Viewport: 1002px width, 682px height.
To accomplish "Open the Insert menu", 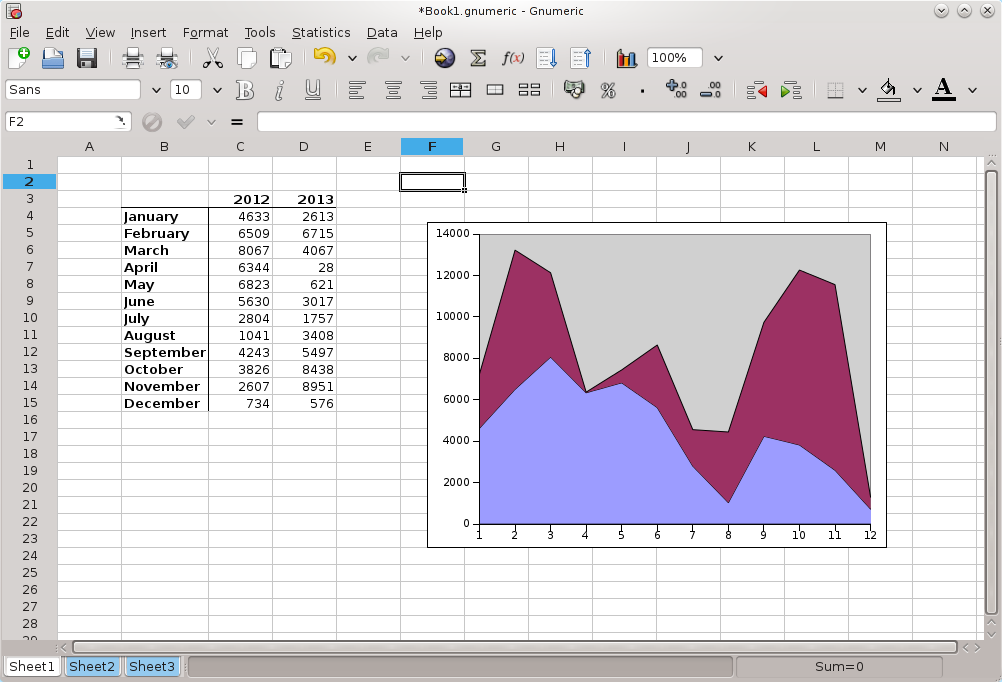I will tap(148, 33).
